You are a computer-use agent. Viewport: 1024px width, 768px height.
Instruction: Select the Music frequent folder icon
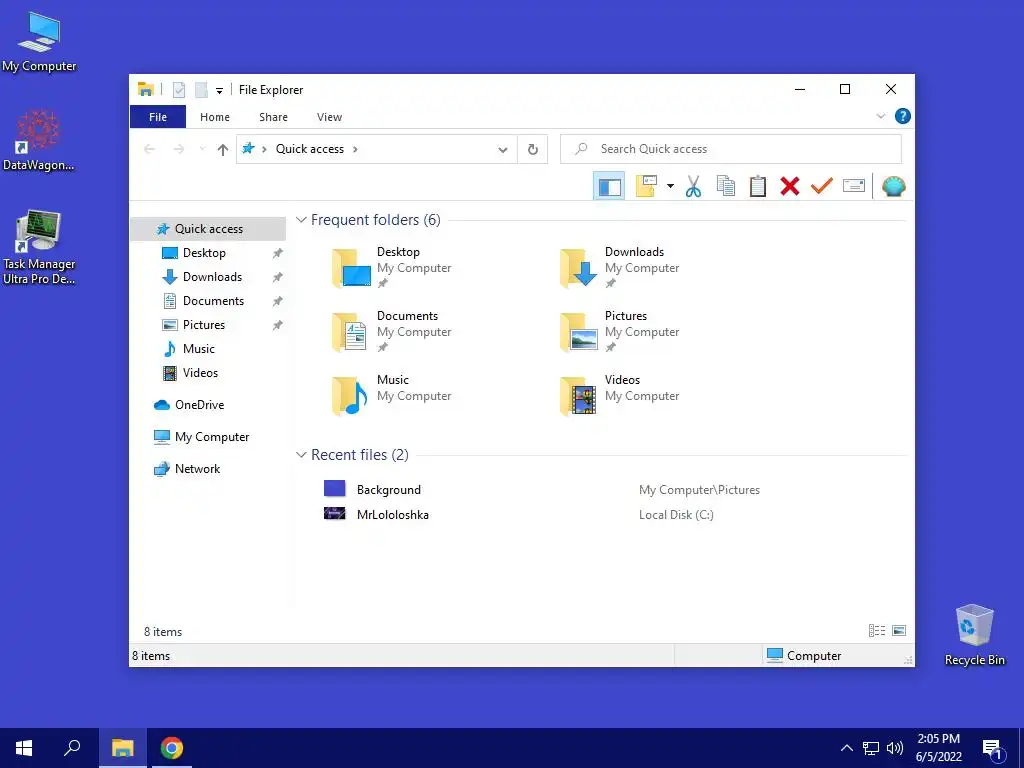click(x=350, y=396)
